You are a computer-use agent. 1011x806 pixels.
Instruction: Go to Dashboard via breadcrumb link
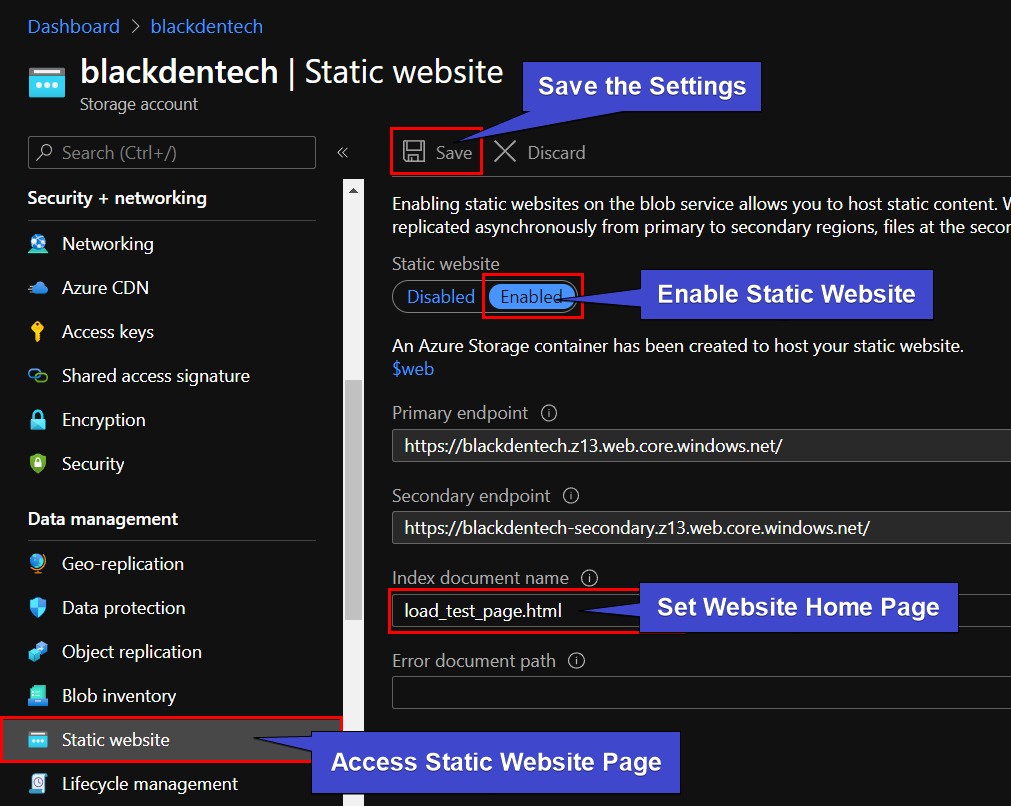click(74, 26)
